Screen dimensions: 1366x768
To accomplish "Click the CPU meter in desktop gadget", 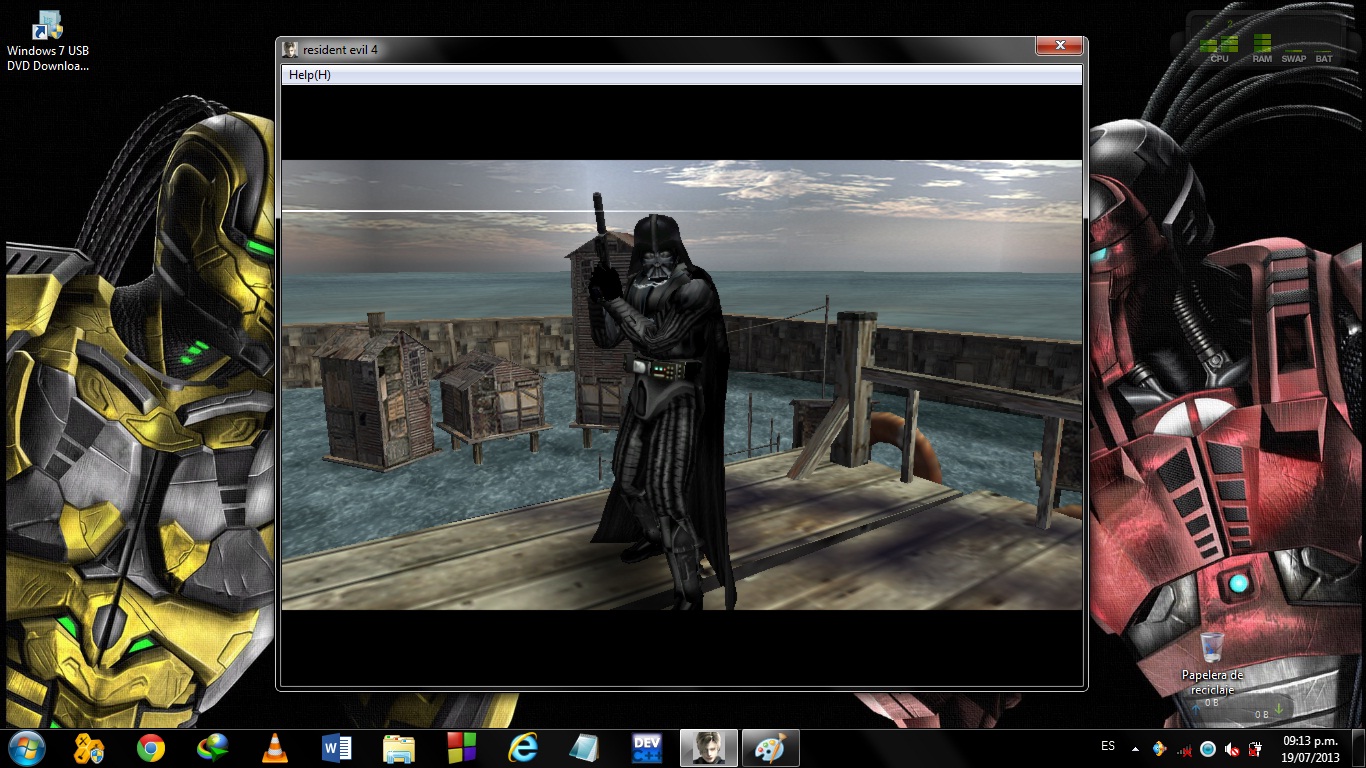I will click(x=1220, y=47).
